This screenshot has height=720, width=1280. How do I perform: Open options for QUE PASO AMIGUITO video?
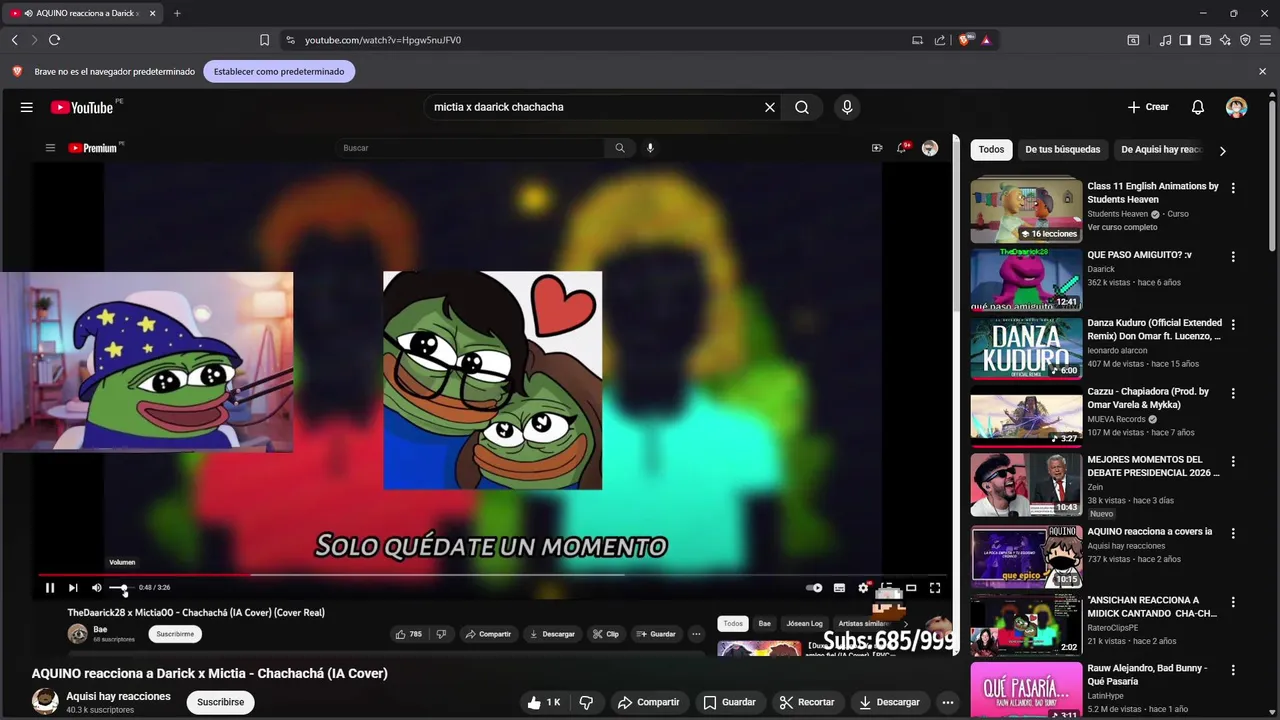1233,257
